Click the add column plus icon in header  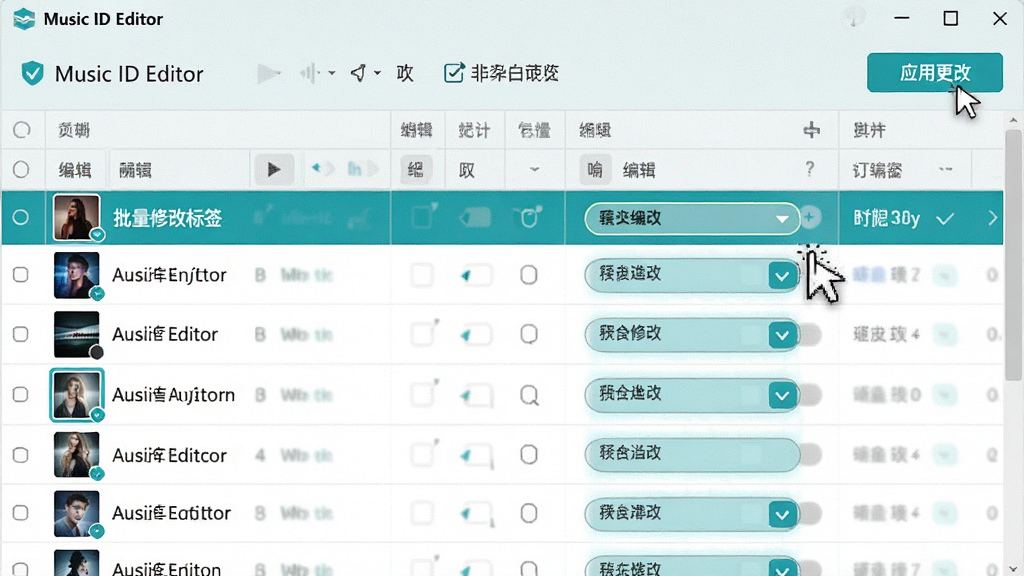click(811, 130)
